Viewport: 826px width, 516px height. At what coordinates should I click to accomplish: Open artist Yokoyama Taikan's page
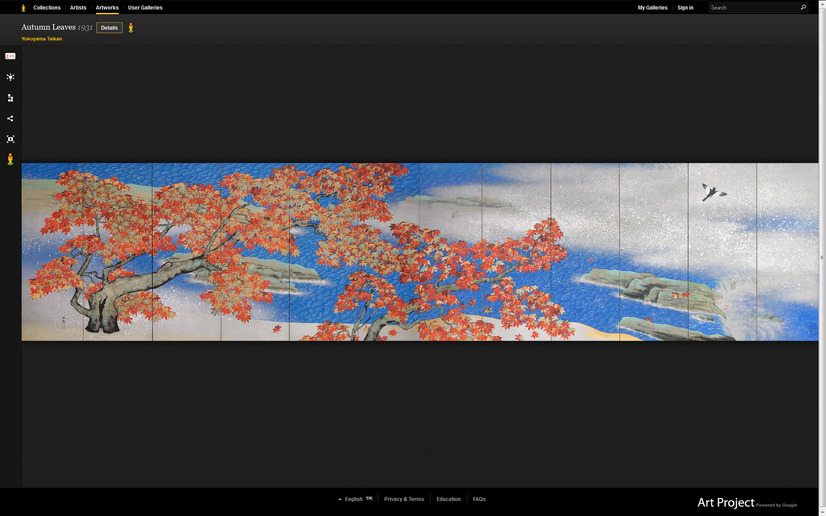(42, 39)
